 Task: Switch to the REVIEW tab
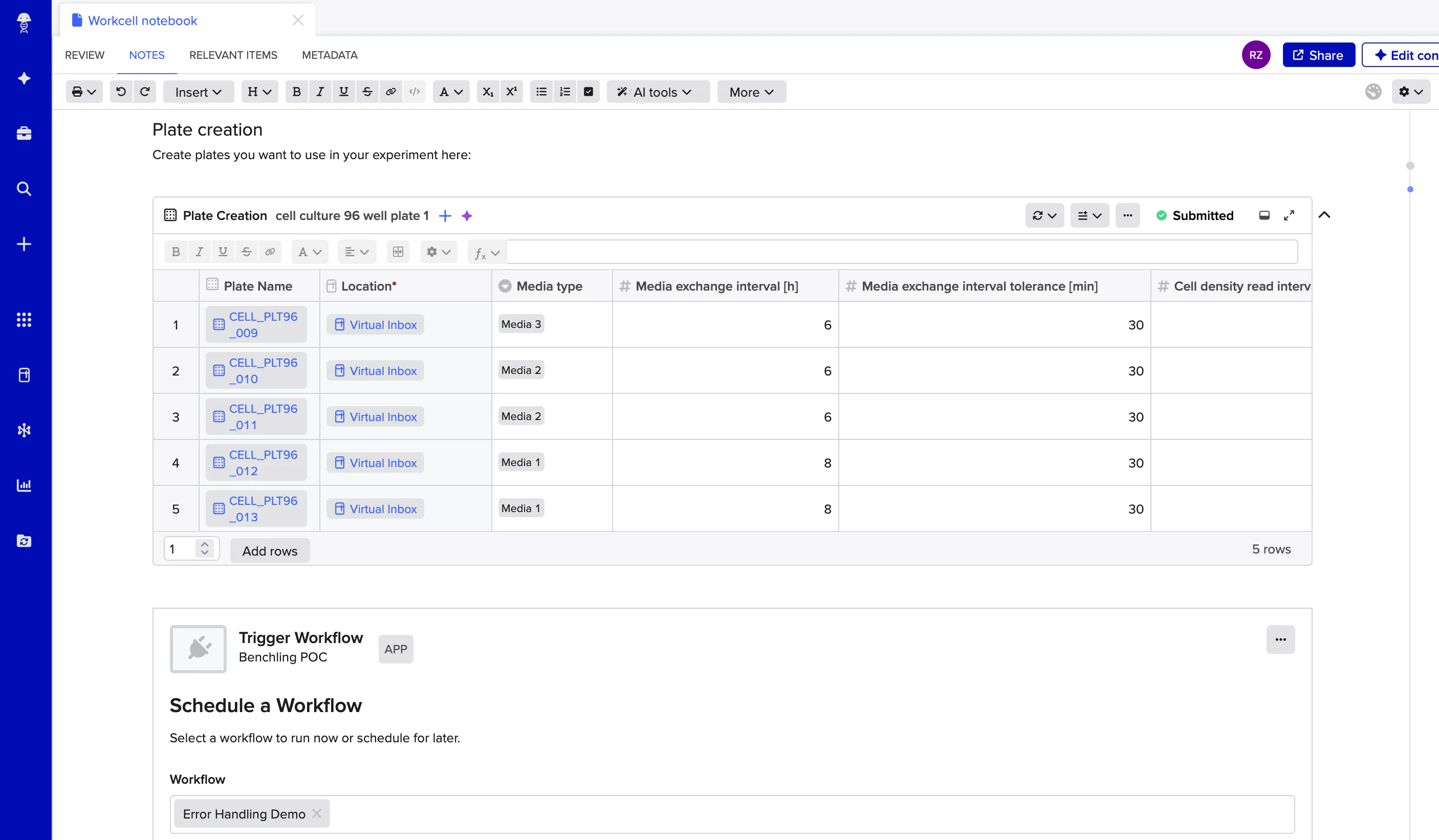click(x=84, y=55)
